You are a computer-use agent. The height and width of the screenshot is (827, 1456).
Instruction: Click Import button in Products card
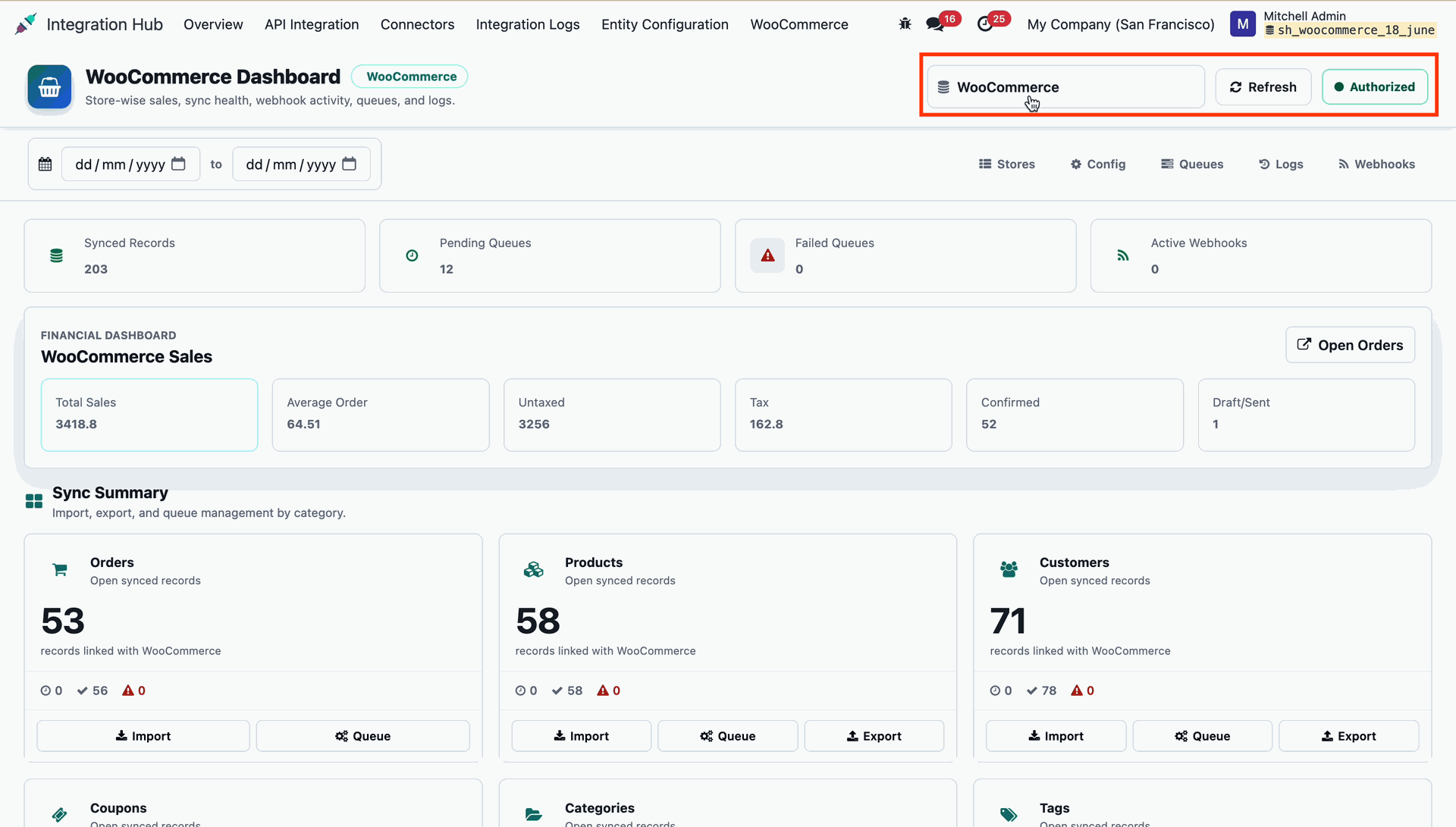[582, 736]
